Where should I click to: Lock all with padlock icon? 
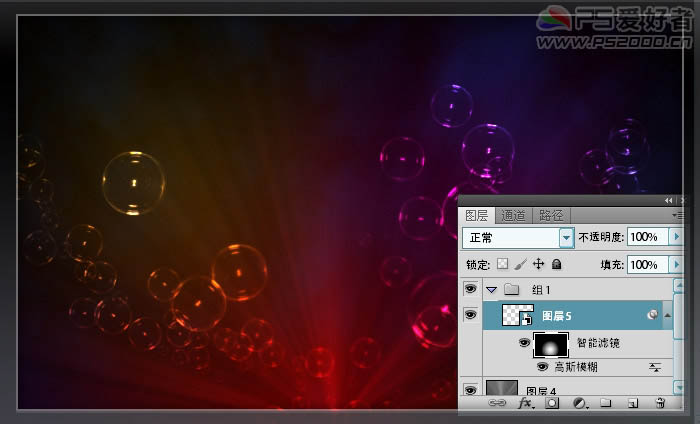(556, 264)
